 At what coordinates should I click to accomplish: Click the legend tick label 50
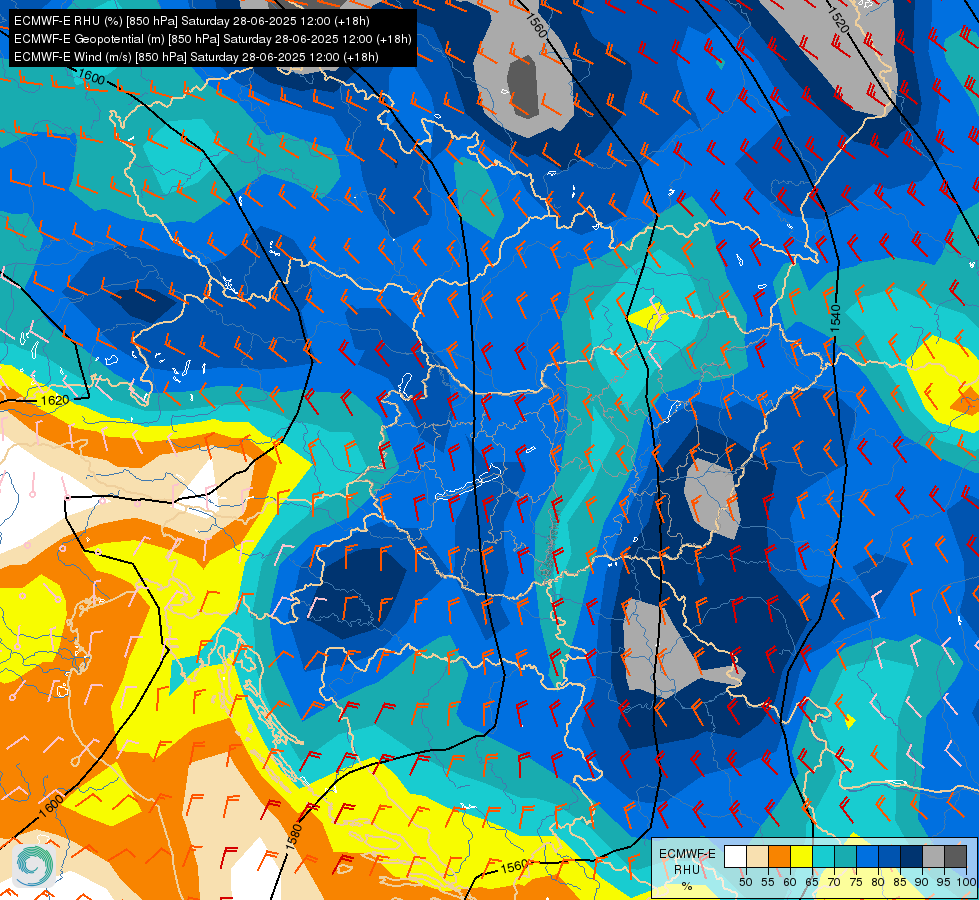pos(745,882)
